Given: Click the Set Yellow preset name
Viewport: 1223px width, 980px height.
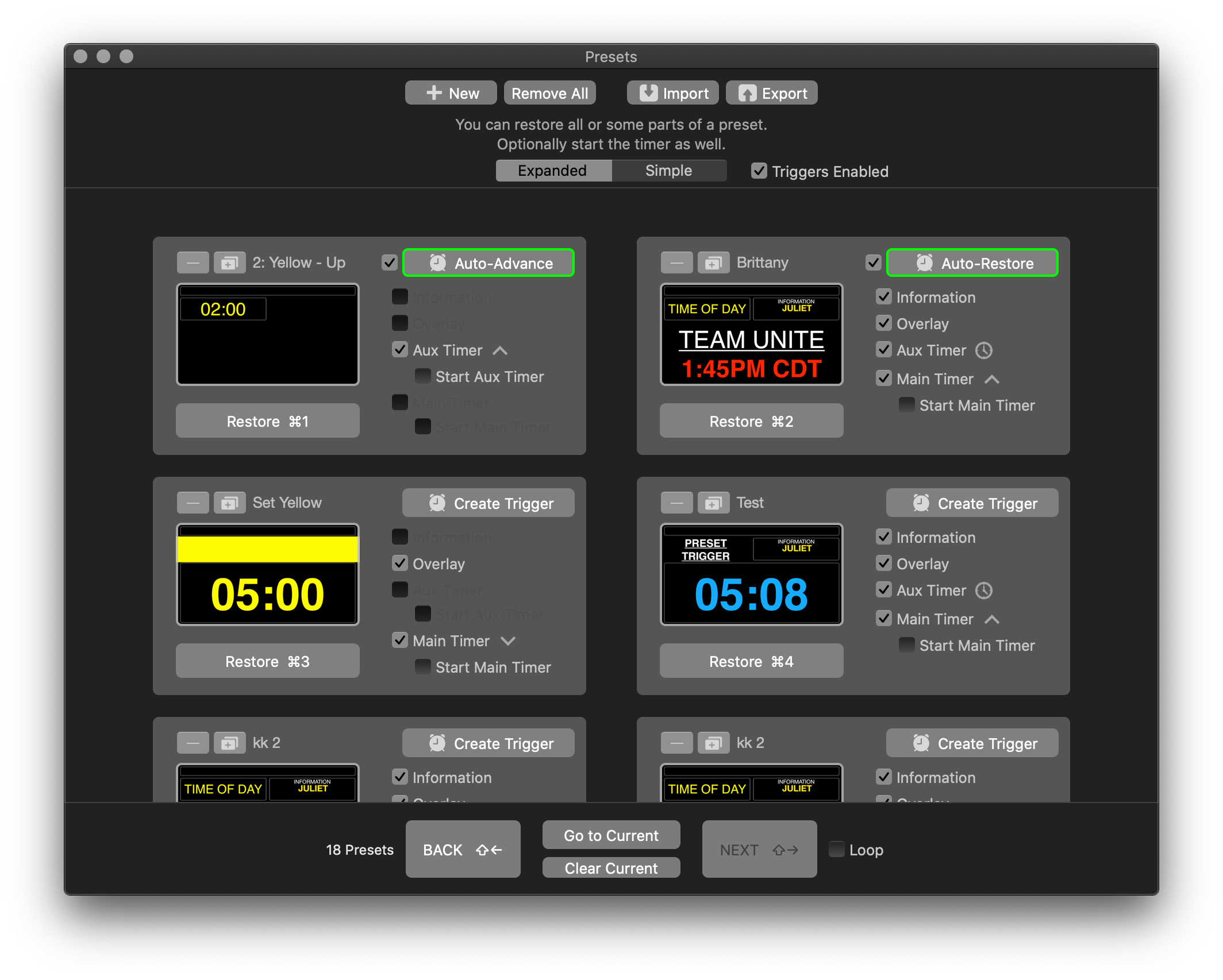Looking at the screenshot, I should [x=287, y=503].
